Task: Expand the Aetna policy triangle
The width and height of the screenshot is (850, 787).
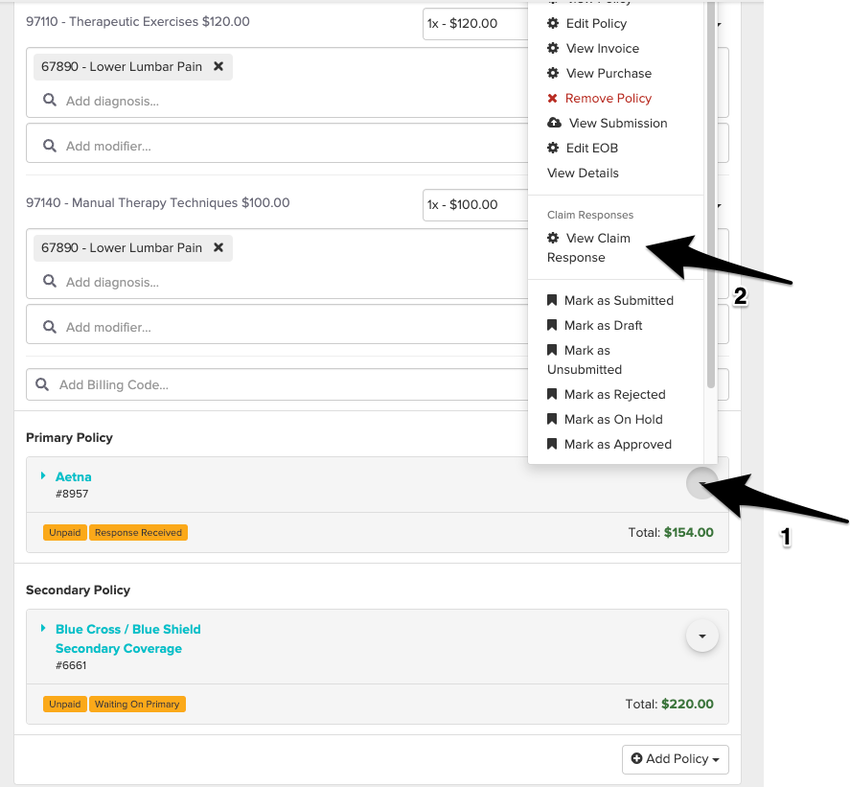Action: coord(43,476)
